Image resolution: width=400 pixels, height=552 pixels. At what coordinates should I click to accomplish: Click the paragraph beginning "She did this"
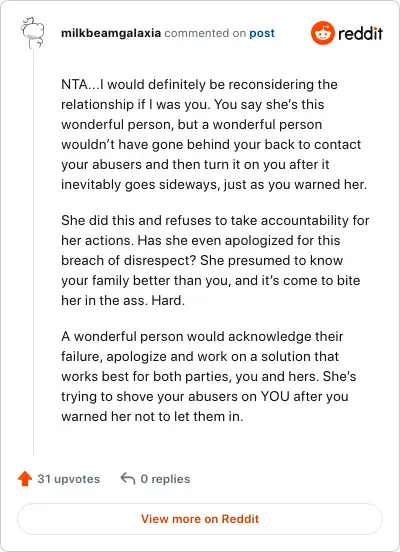tap(215, 261)
